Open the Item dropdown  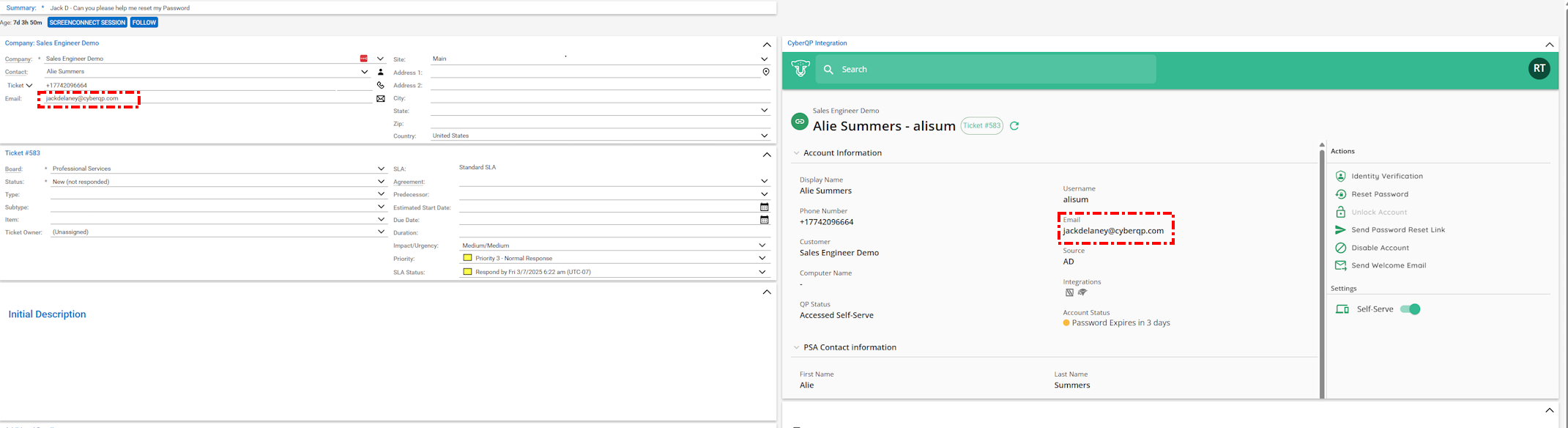pos(381,218)
